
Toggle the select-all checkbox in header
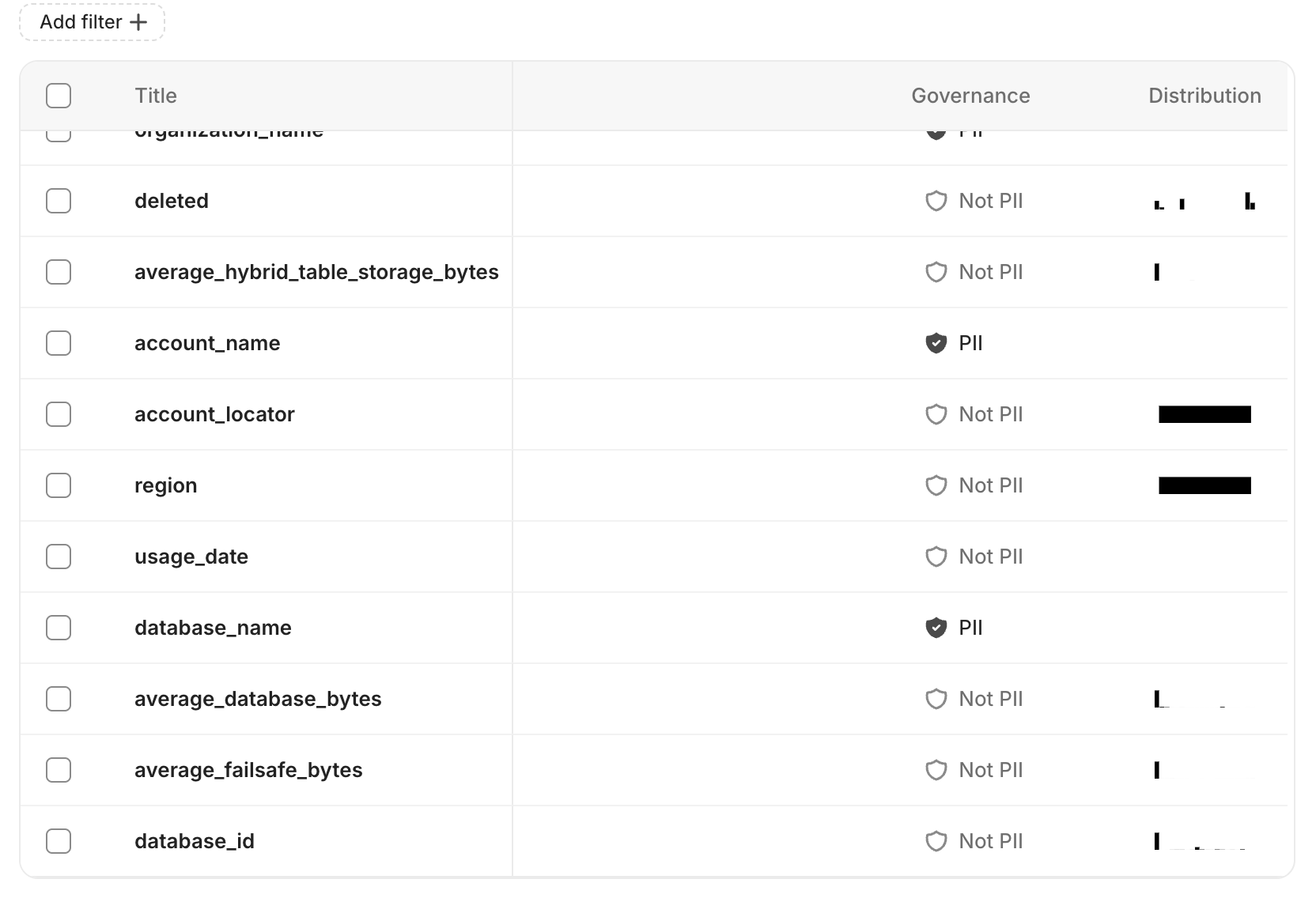[x=59, y=96]
